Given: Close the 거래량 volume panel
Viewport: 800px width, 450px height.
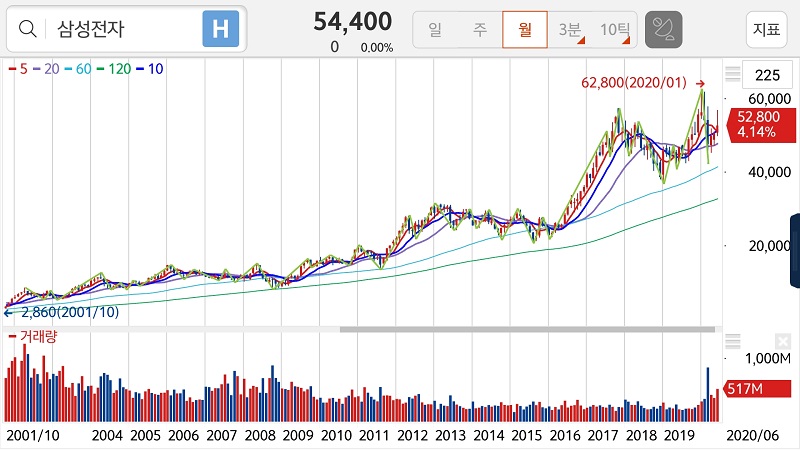Looking at the screenshot, I should pyautogui.click(x=782, y=341).
